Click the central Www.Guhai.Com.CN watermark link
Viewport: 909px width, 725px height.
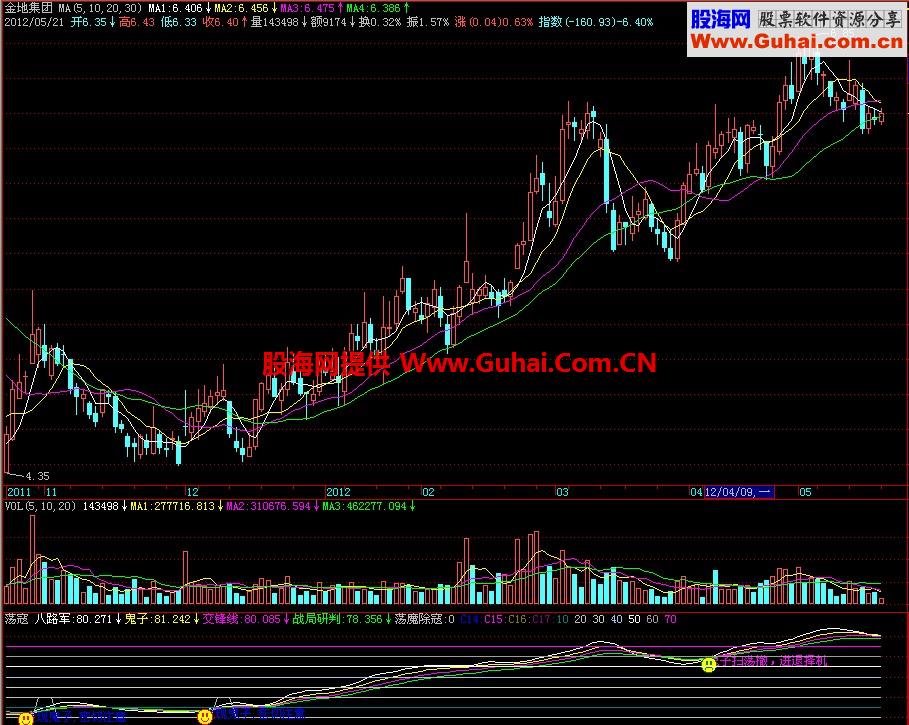[x=528, y=363]
